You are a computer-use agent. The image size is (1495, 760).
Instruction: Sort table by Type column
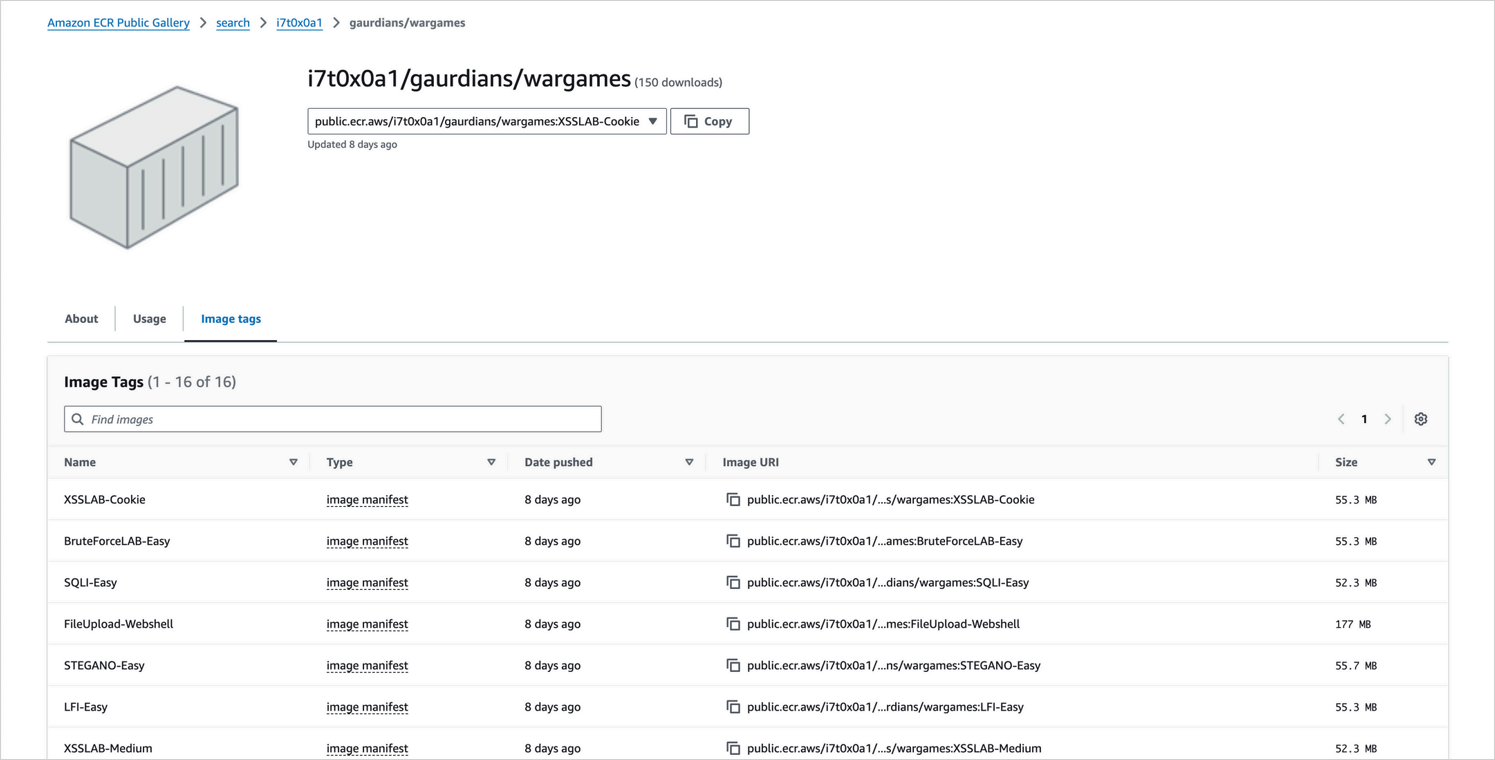pyautogui.click(x=491, y=462)
